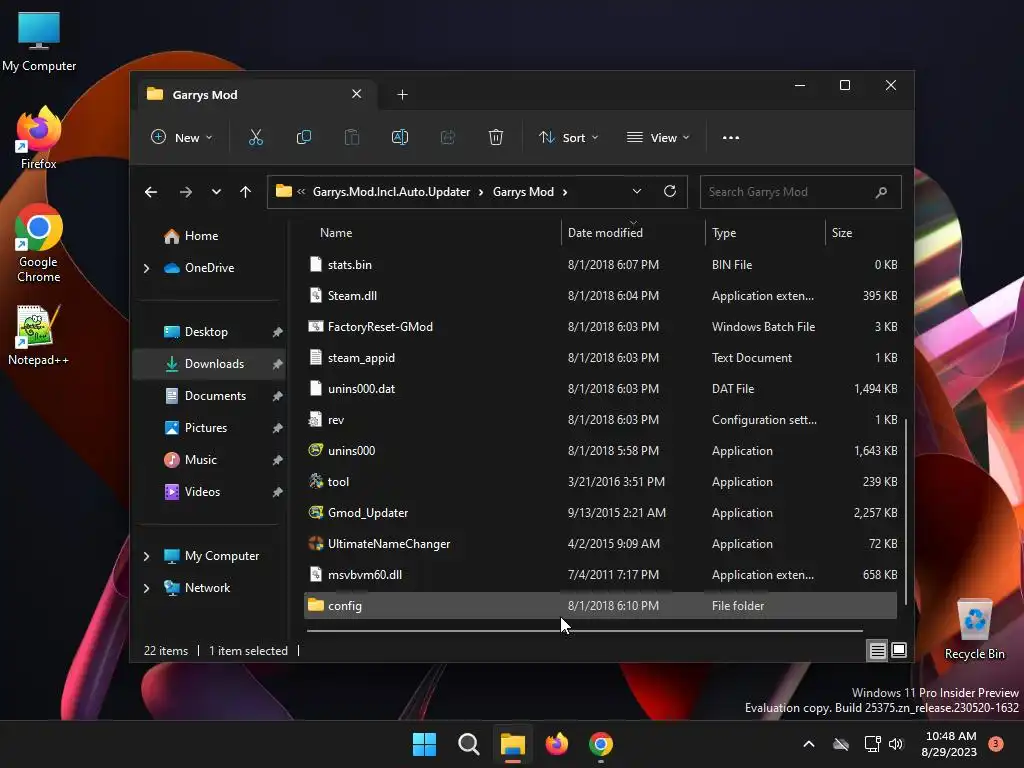Select the FactoryReset-GMod batch file
Image resolution: width=1024 pixels, height=768 pixels.
(x=601, y=327)
